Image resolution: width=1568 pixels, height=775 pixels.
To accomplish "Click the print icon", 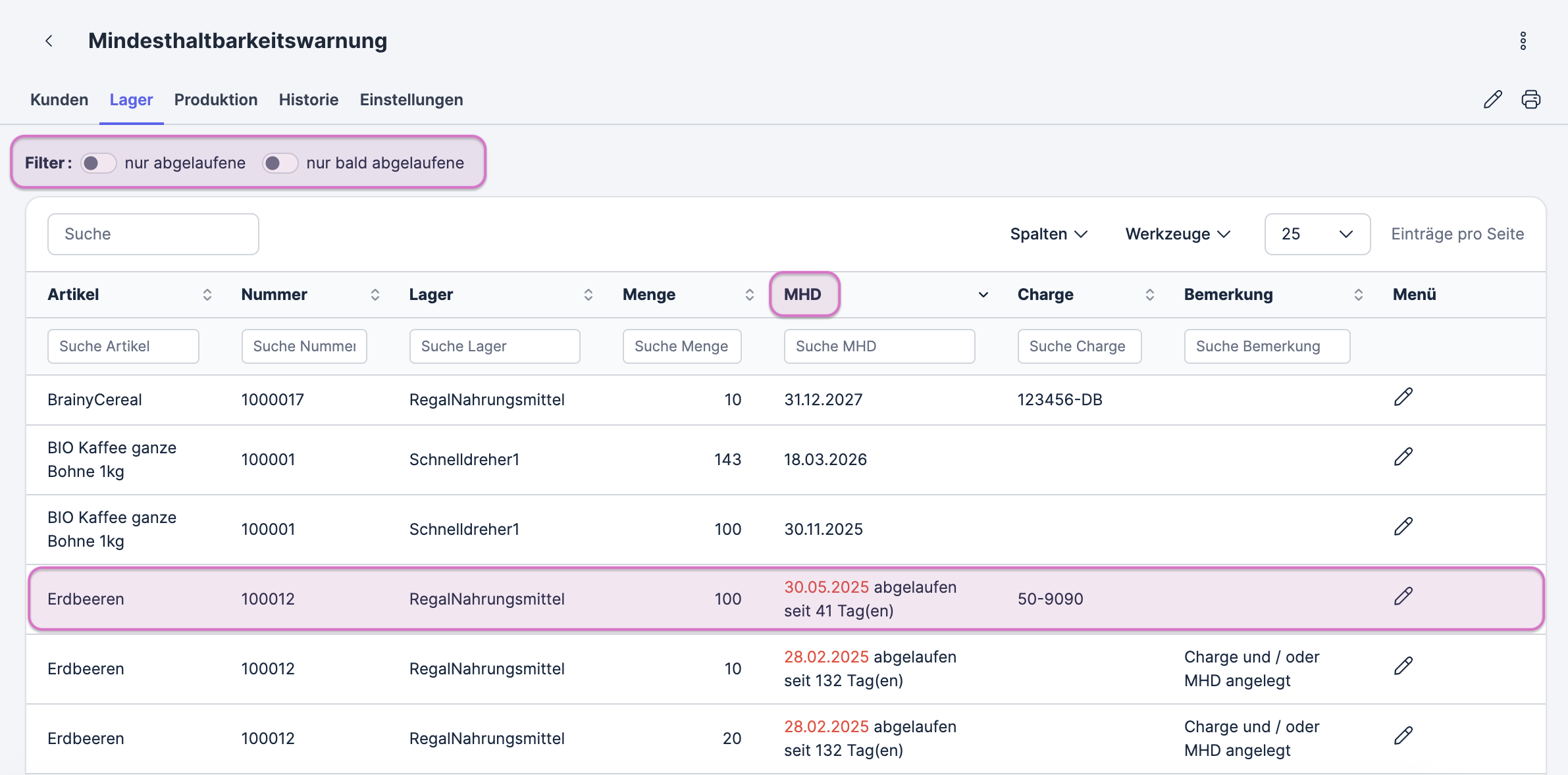I will coord(1530,99).
